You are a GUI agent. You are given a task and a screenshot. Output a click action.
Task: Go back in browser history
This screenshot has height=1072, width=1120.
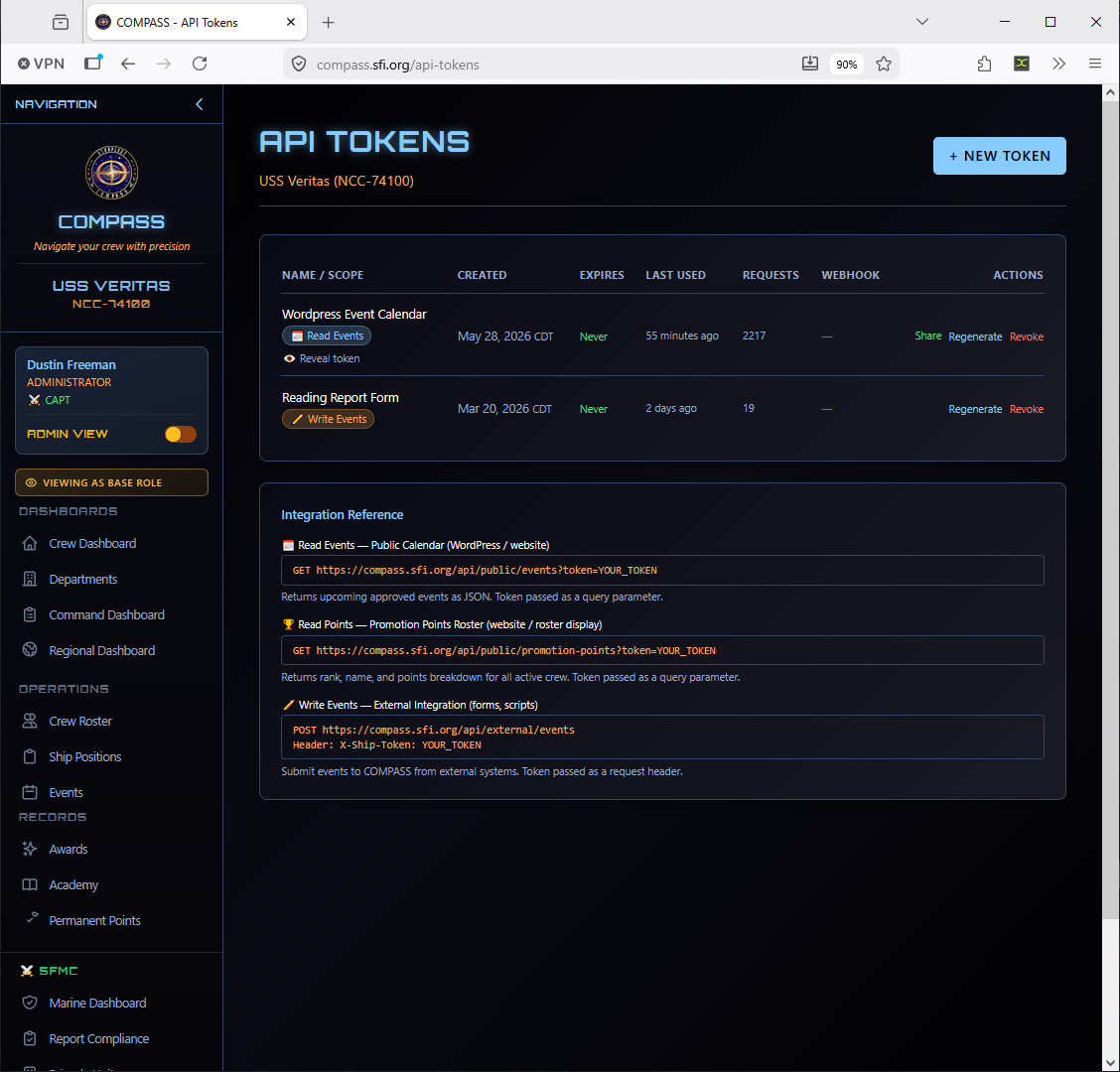128,65
